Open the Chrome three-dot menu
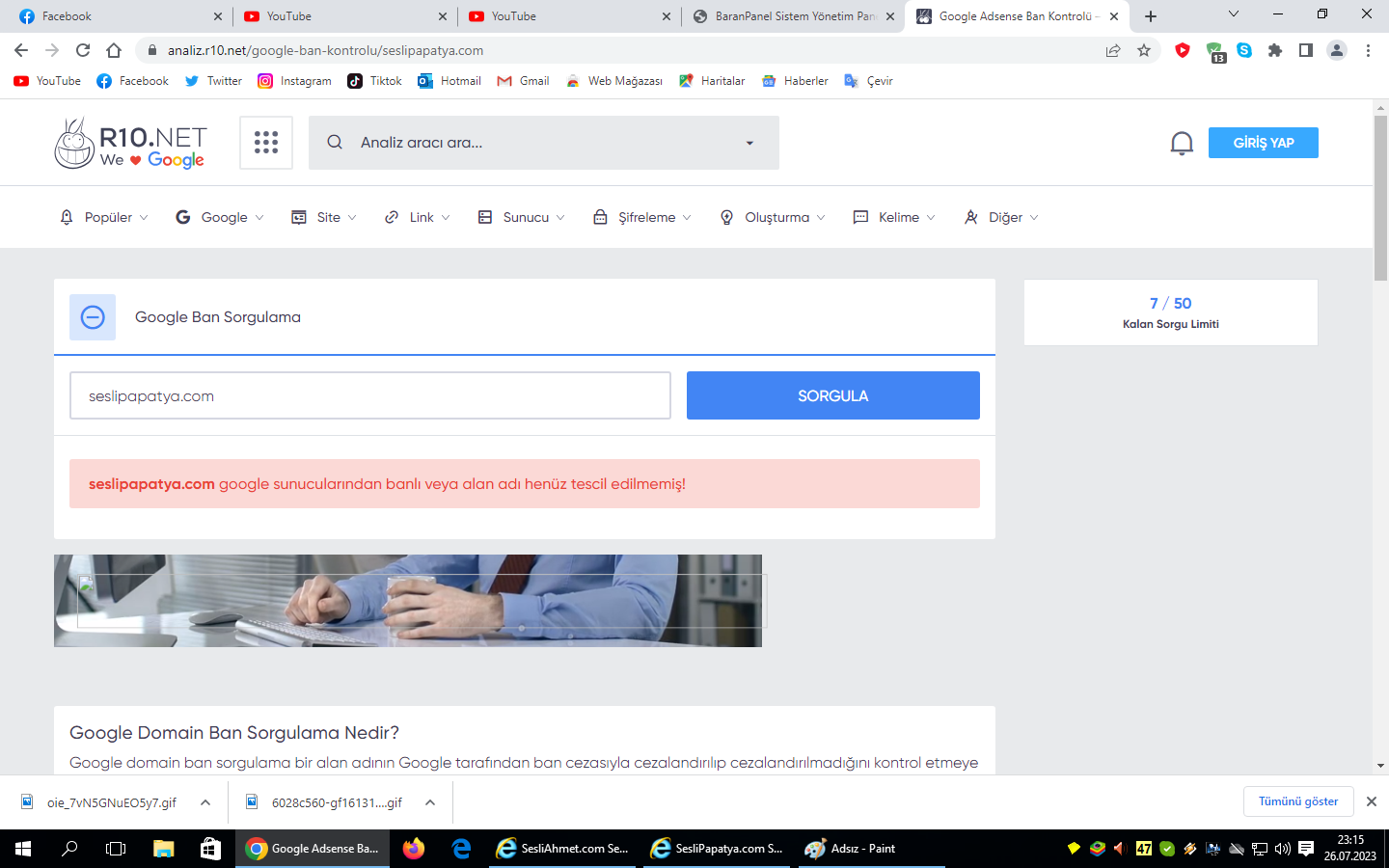The image size is (1389, 868). pos(1368,50)
